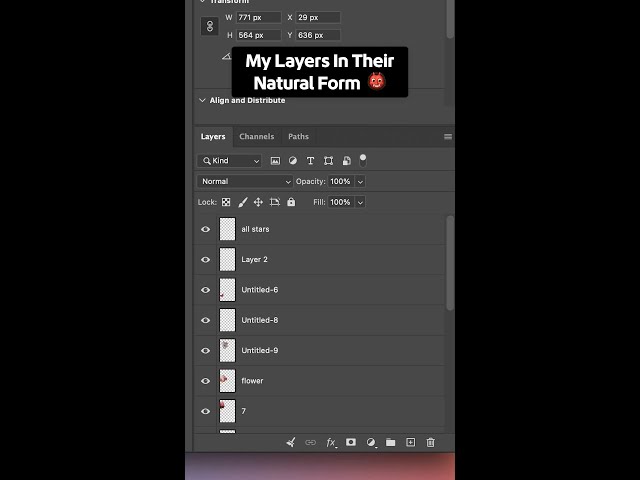The height and width of the screenshot is (480, 640).
Task: Open the Fill slider arrow
Action: (360, 202)
